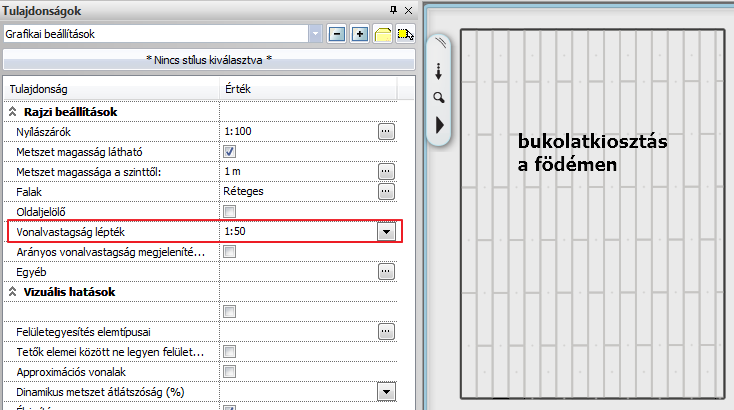Click the Falak ellipsis button
The width and height of the screenshot is (734, 410).
point(385,191)
